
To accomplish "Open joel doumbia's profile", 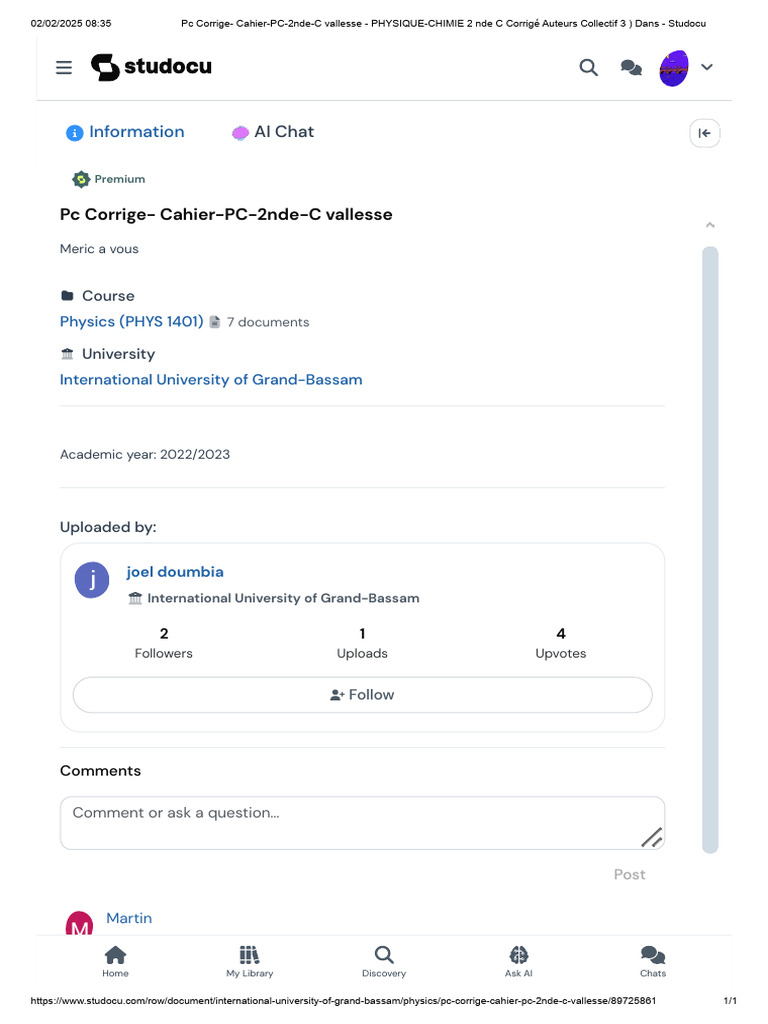I will tap(175, 572).
